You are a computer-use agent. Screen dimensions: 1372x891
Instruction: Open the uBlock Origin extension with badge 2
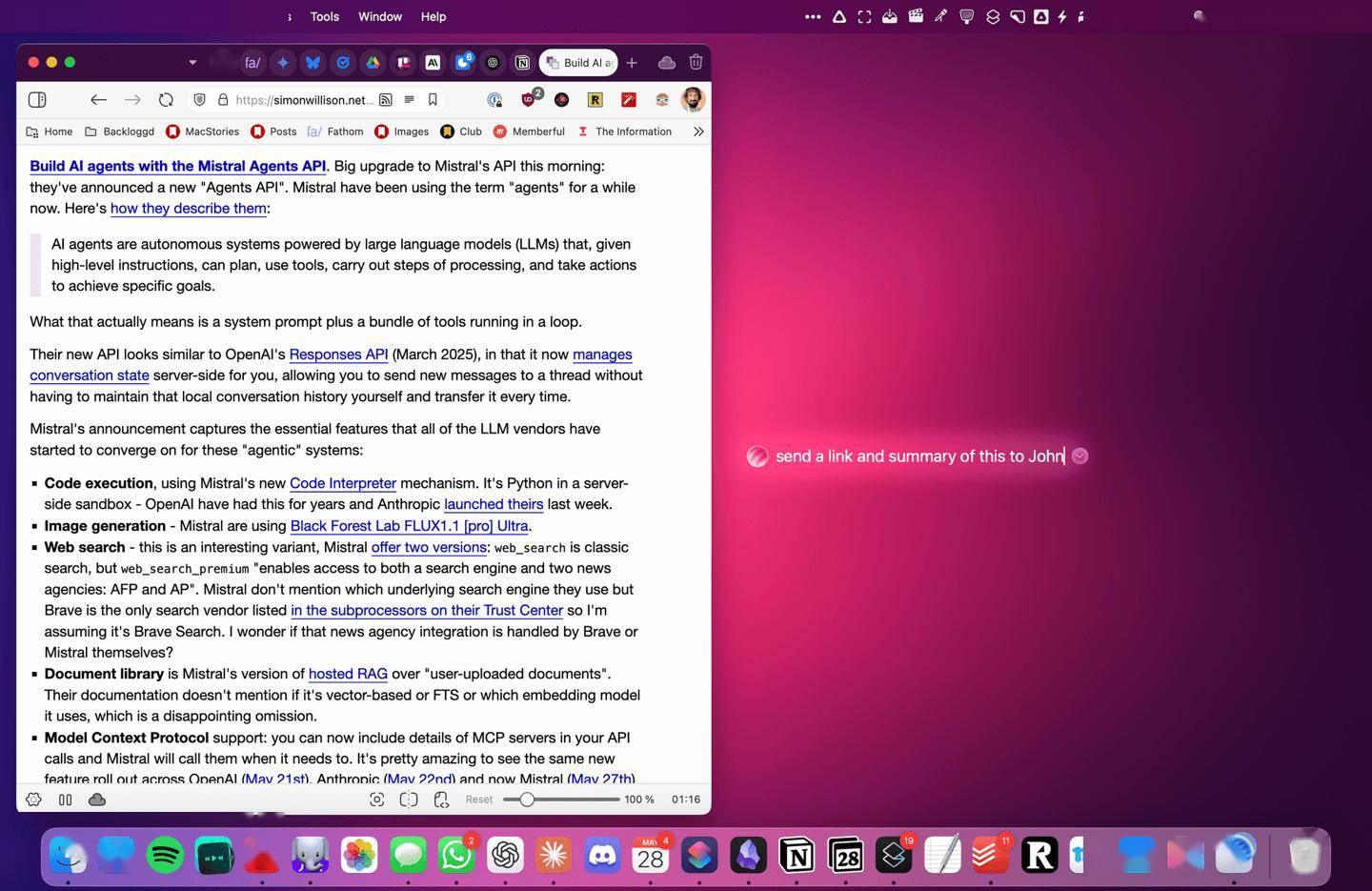(529, 99)
